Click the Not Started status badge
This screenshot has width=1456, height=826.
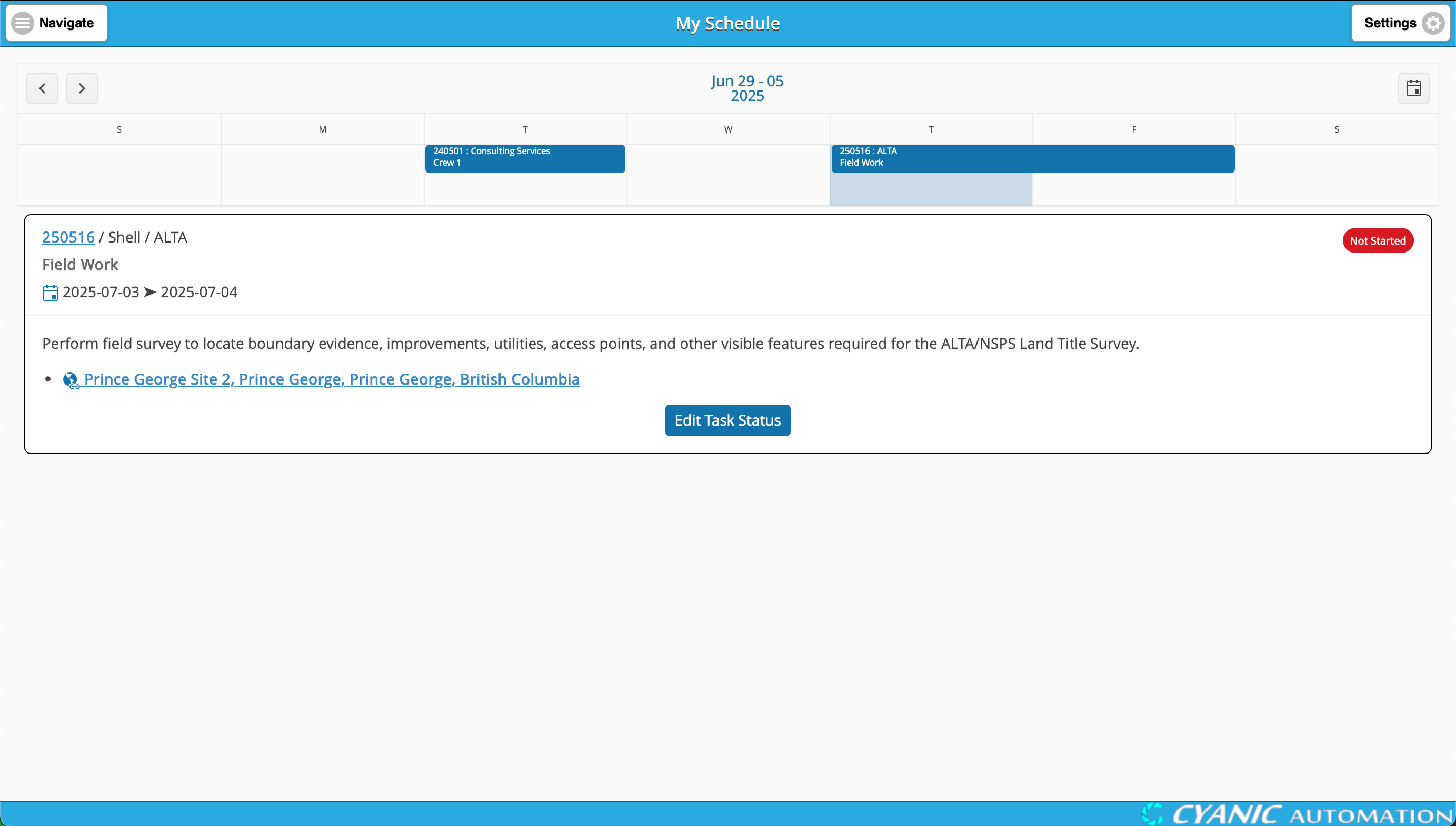pyautogui.click(x=1378, y=240)
